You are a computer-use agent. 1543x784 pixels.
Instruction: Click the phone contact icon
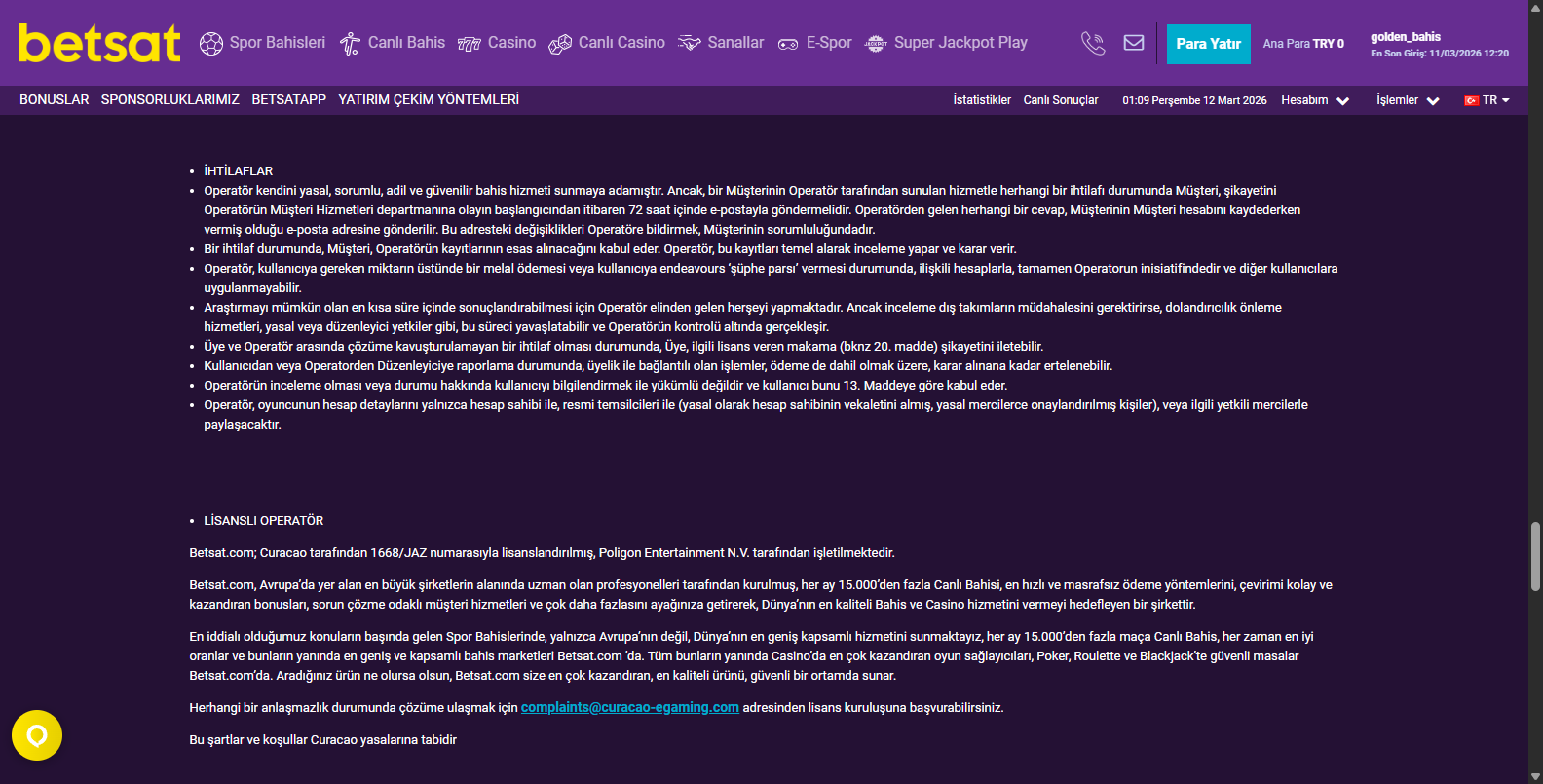pos(1093,43)
